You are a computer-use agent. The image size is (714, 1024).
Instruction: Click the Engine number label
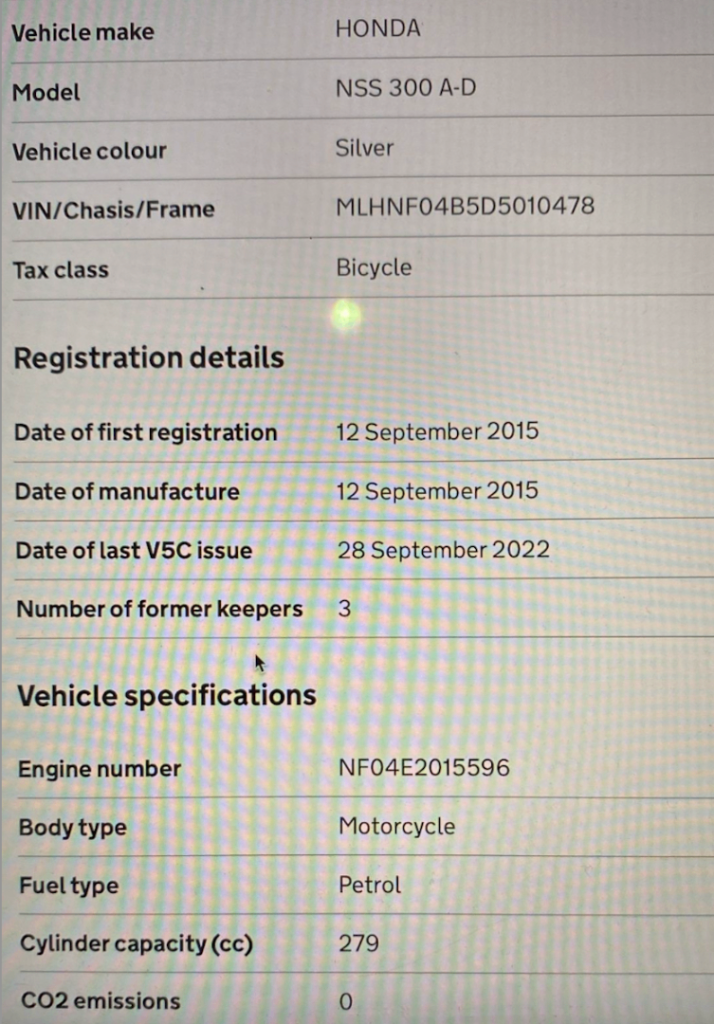(x=100, y=769)
